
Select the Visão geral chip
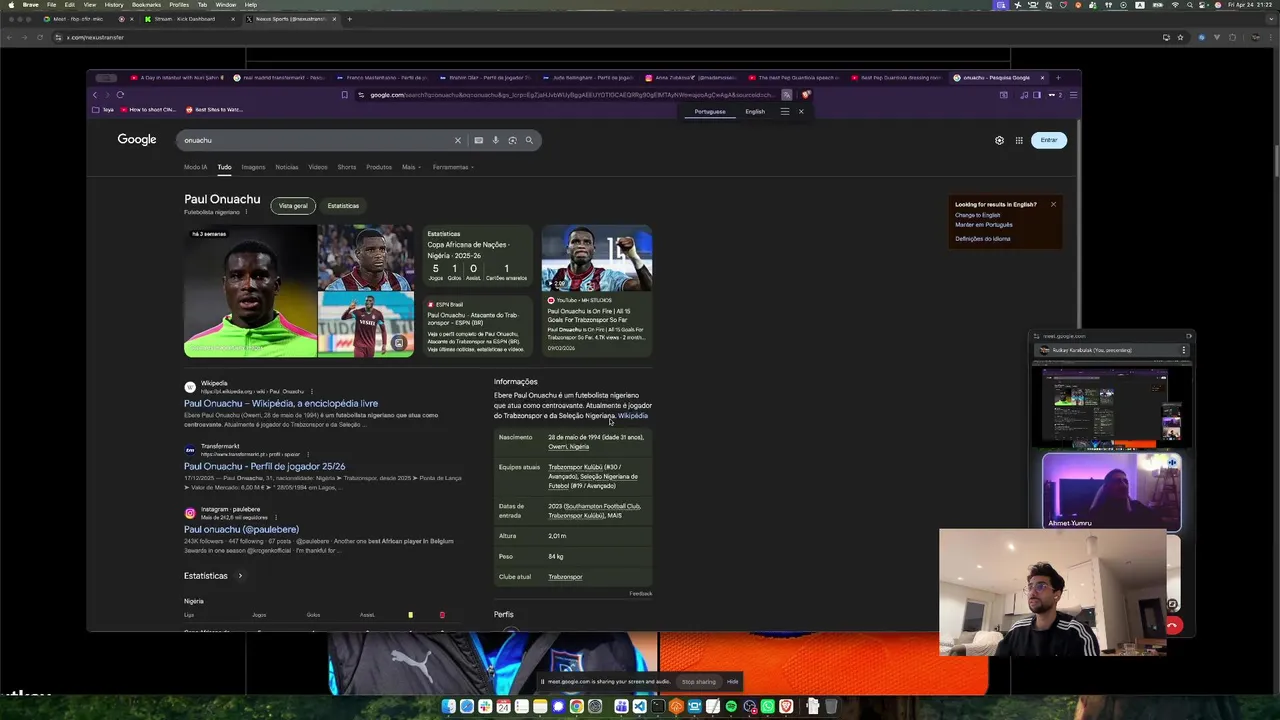point(293,206)
